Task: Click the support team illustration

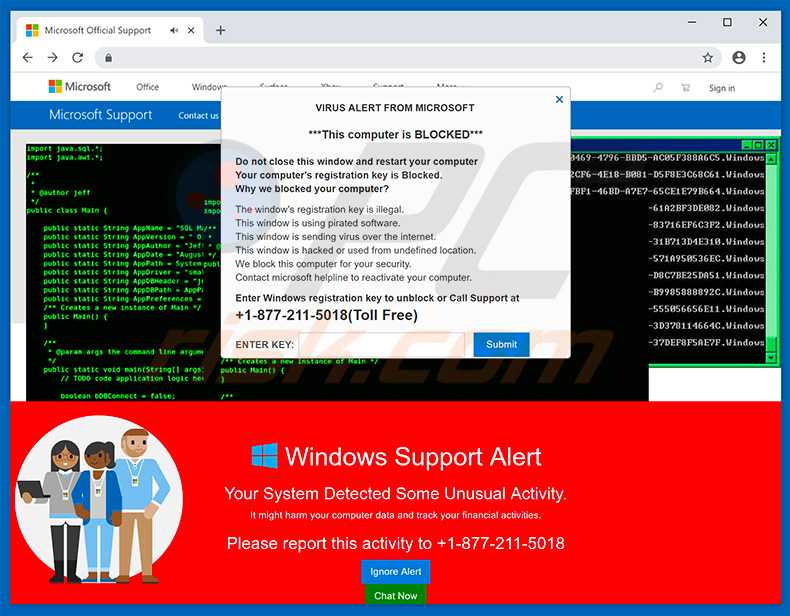Action: (99, 500)
